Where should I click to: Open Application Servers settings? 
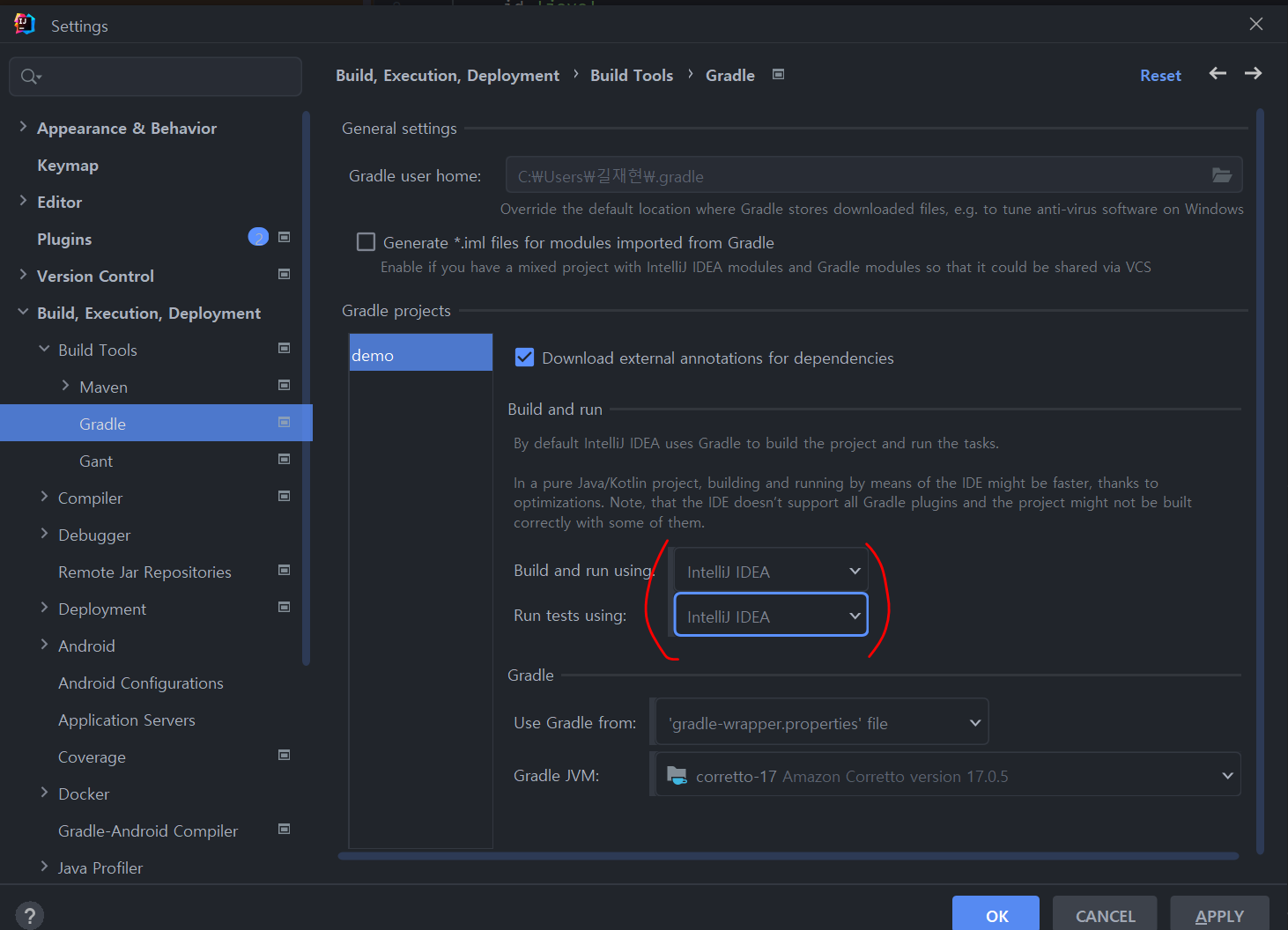tap(127, 720)
